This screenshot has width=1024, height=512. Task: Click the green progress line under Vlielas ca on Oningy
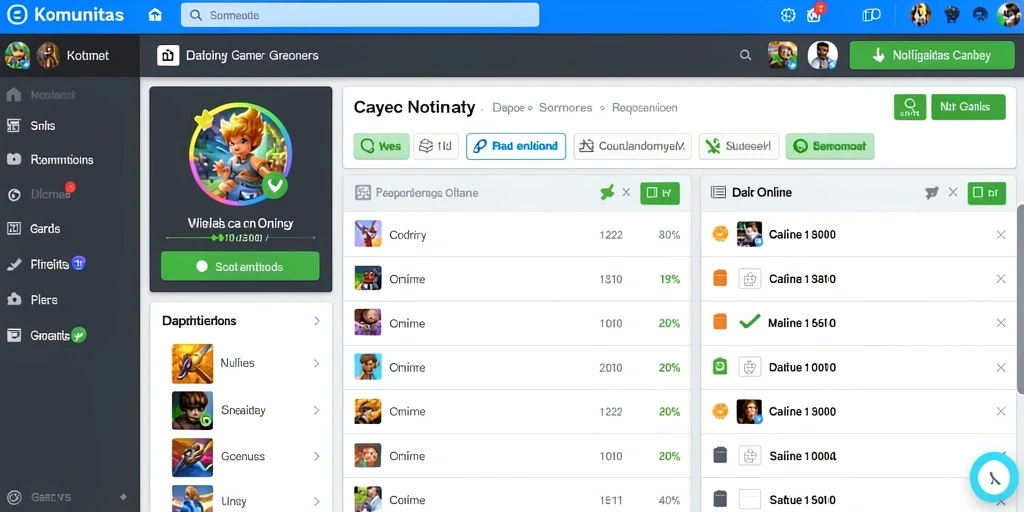coord(240,238)
